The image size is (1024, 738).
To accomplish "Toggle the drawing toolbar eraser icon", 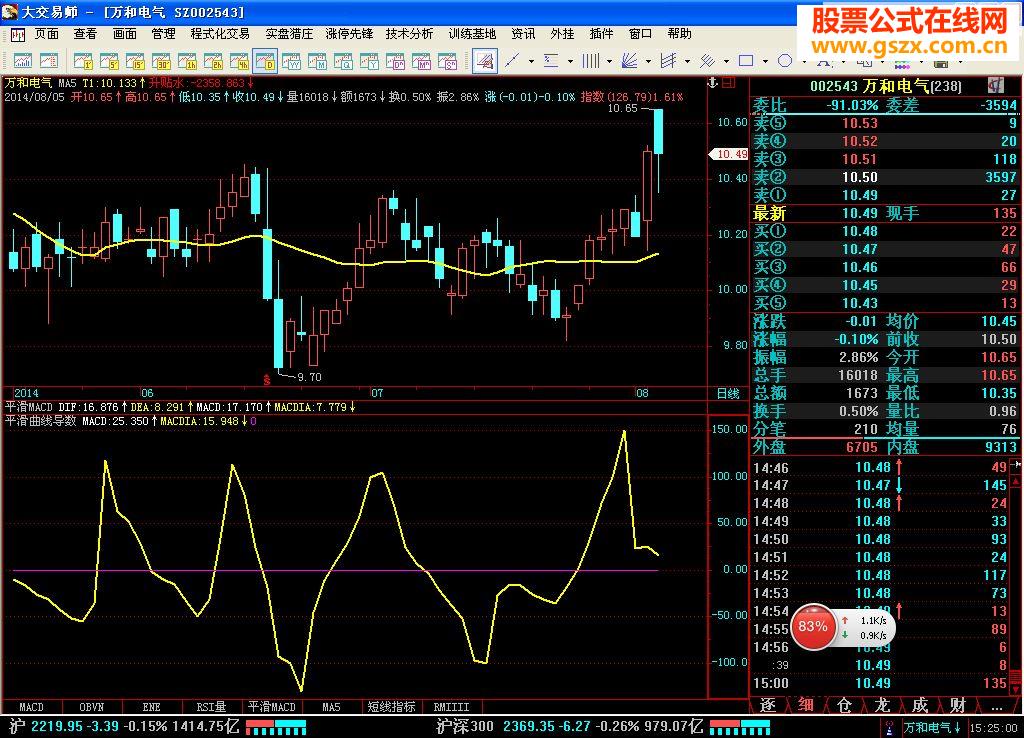I will [485, 61].
